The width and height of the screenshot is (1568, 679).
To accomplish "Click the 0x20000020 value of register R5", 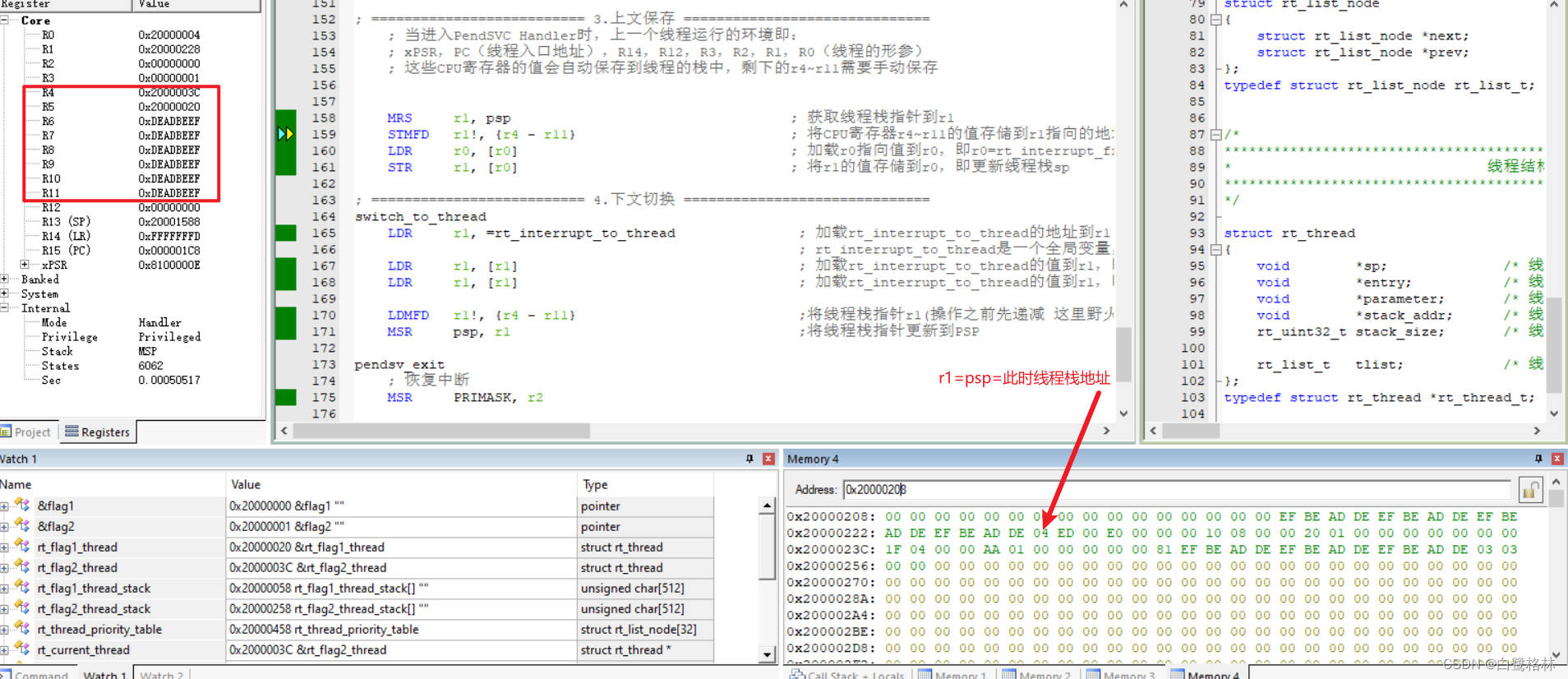I will click(x=169, y=107).
